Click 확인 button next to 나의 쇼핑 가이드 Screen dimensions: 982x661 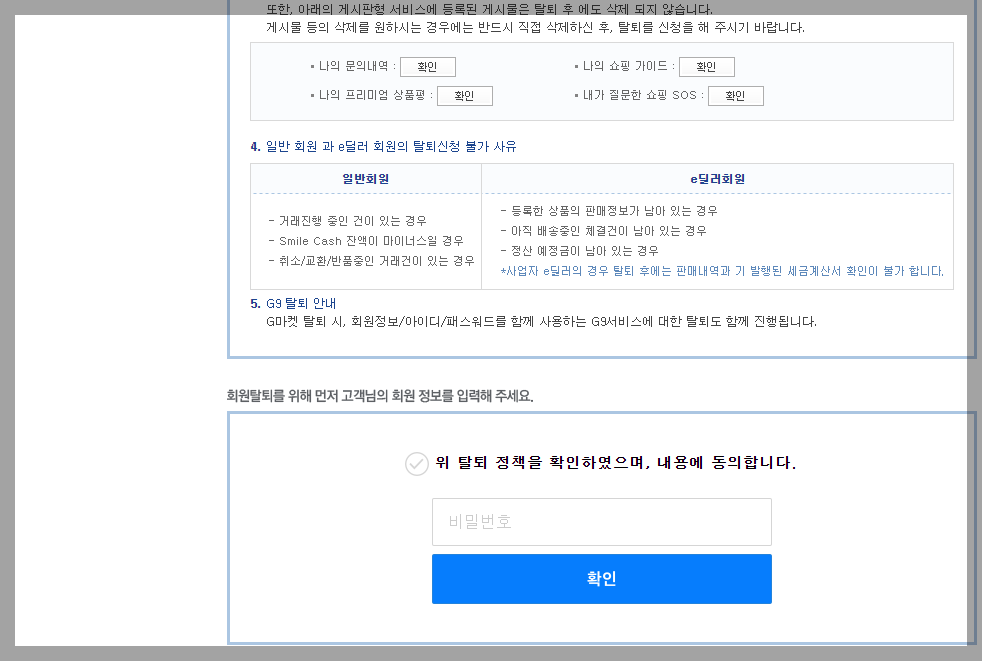[706, 66]
